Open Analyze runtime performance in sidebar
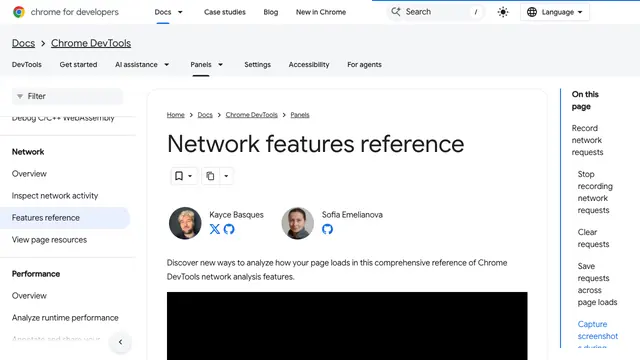Viewport: 640px width, 360px height. coord(65,318)
